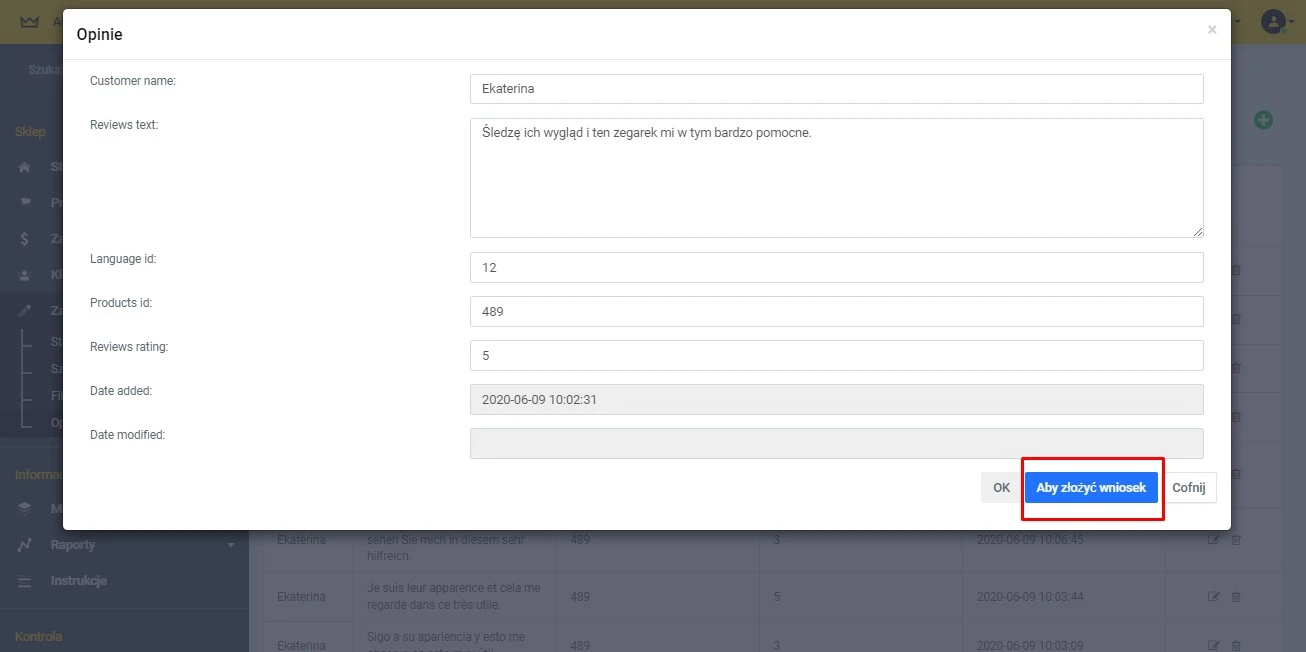Click the blue 'Aby złożyć wniosek' button
The width and height of the screenshot is (1306, 652).
coord(1091,487)
